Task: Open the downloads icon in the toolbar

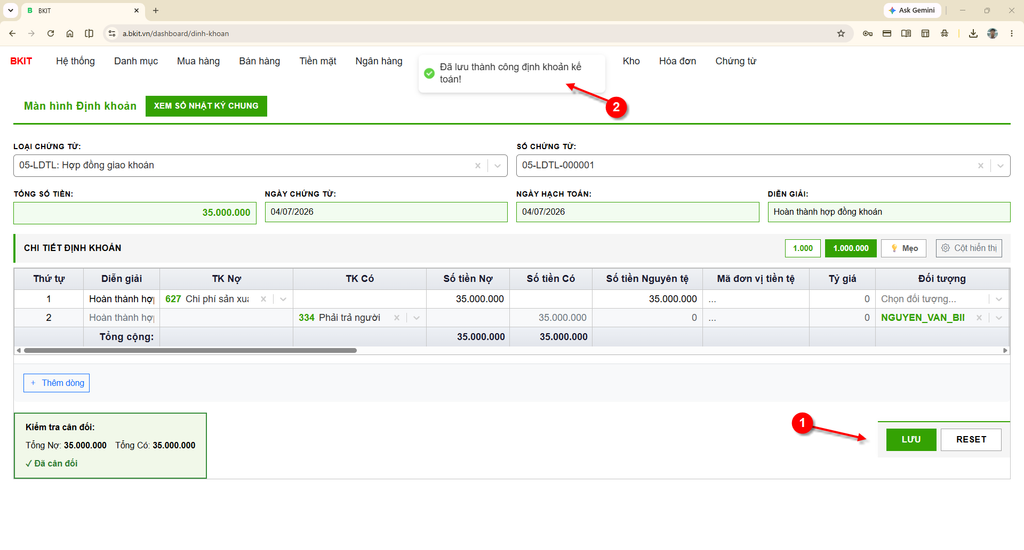Action: click(972, 33)
